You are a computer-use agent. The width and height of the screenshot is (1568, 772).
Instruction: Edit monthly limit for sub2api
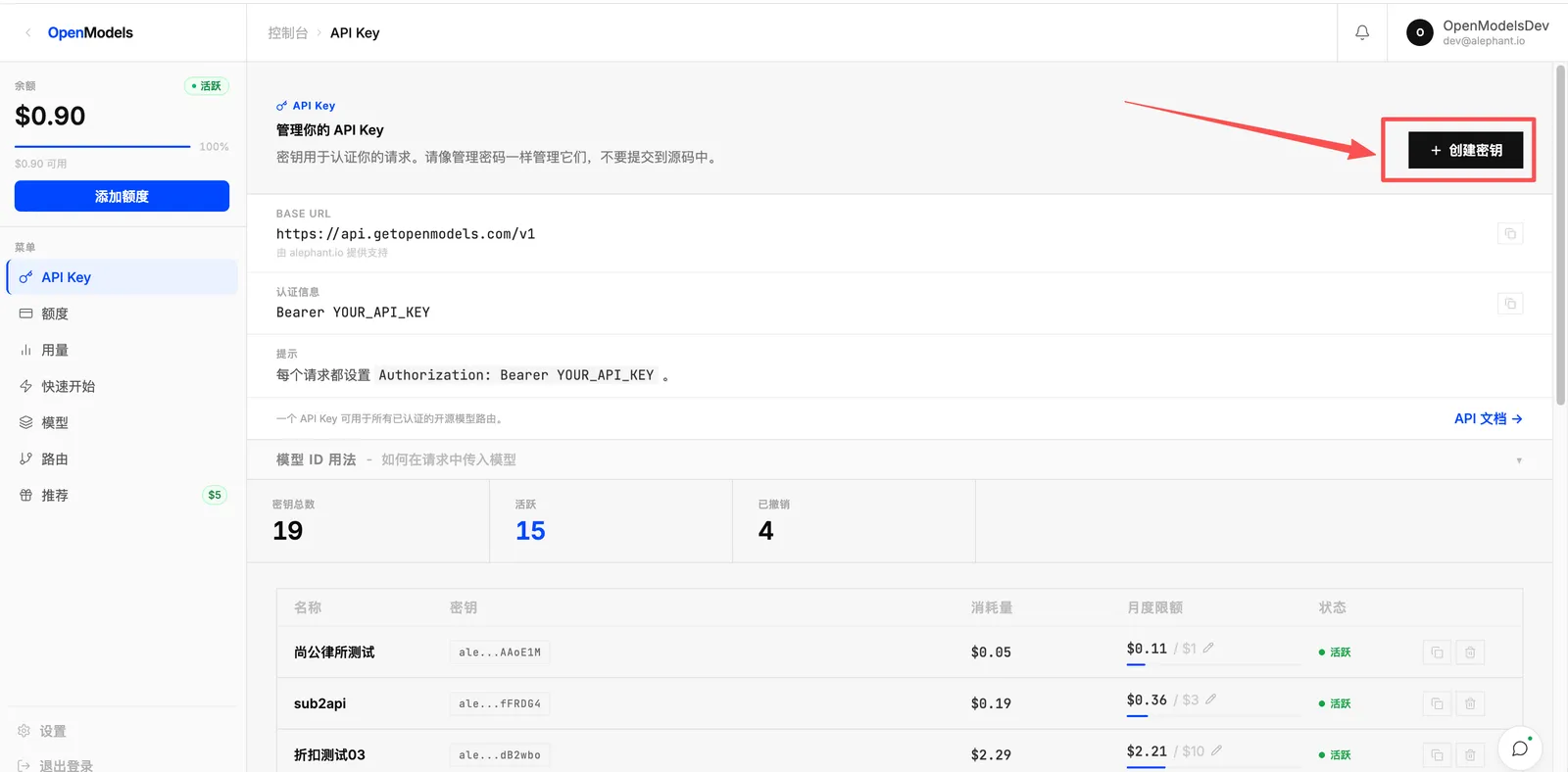pos(1211,700)
